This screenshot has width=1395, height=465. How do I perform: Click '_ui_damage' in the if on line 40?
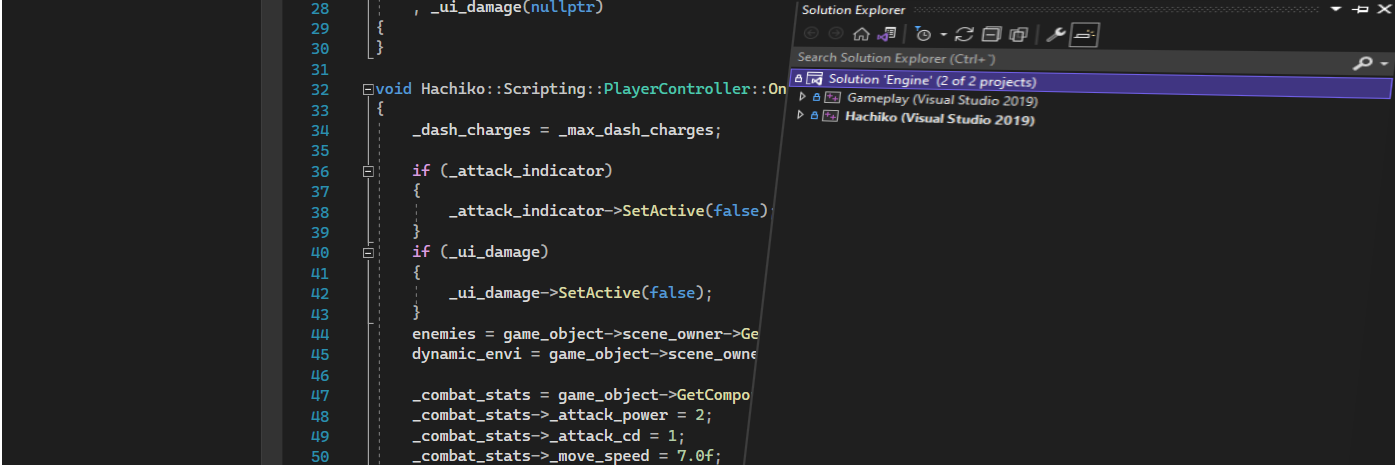[x=494, y=253]
